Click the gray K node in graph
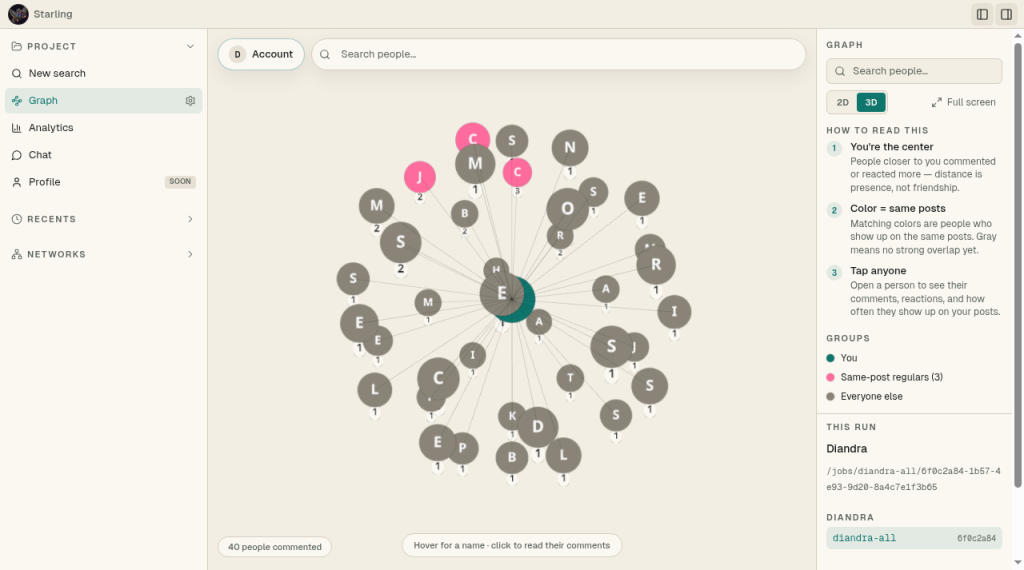 tap(510, 415)
